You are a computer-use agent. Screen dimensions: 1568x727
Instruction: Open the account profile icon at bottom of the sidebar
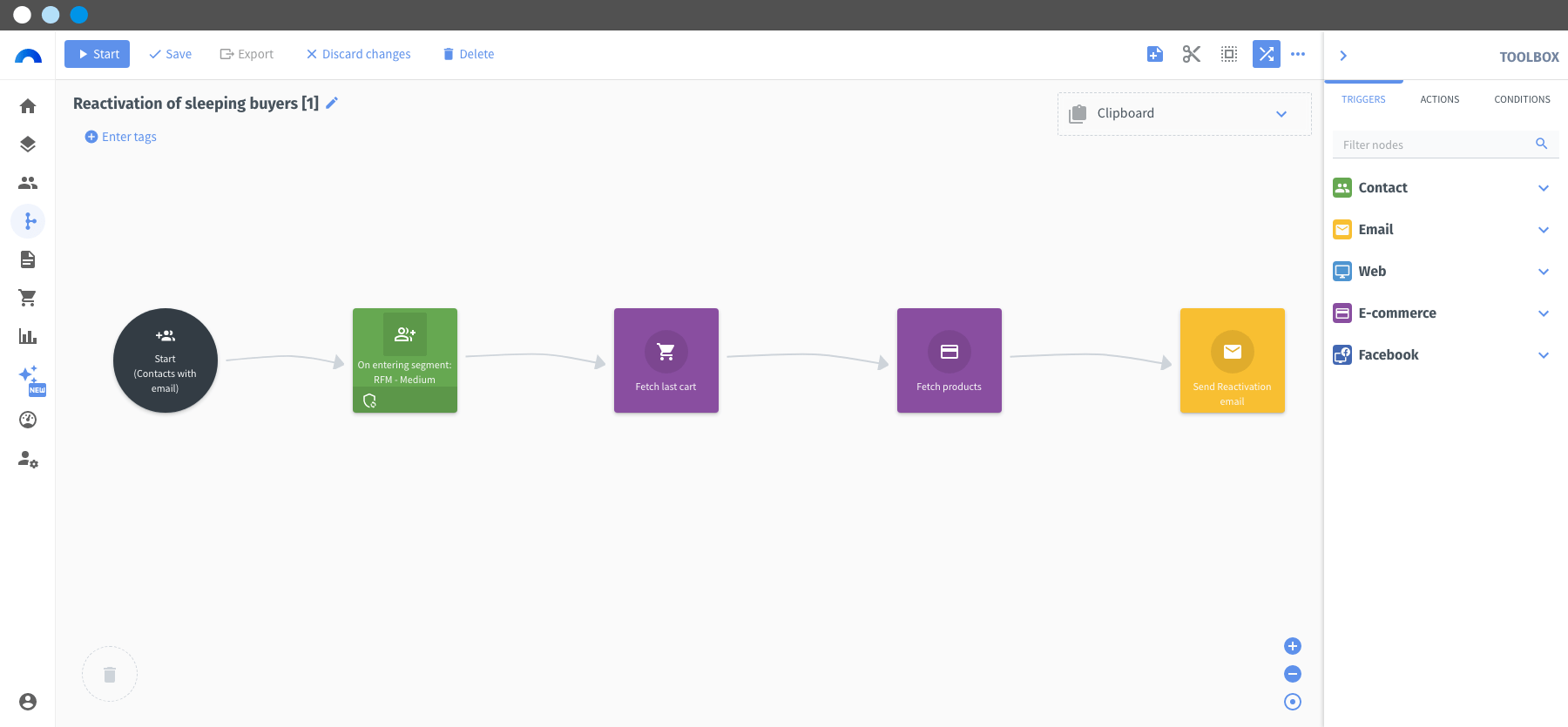click(28, 702)
